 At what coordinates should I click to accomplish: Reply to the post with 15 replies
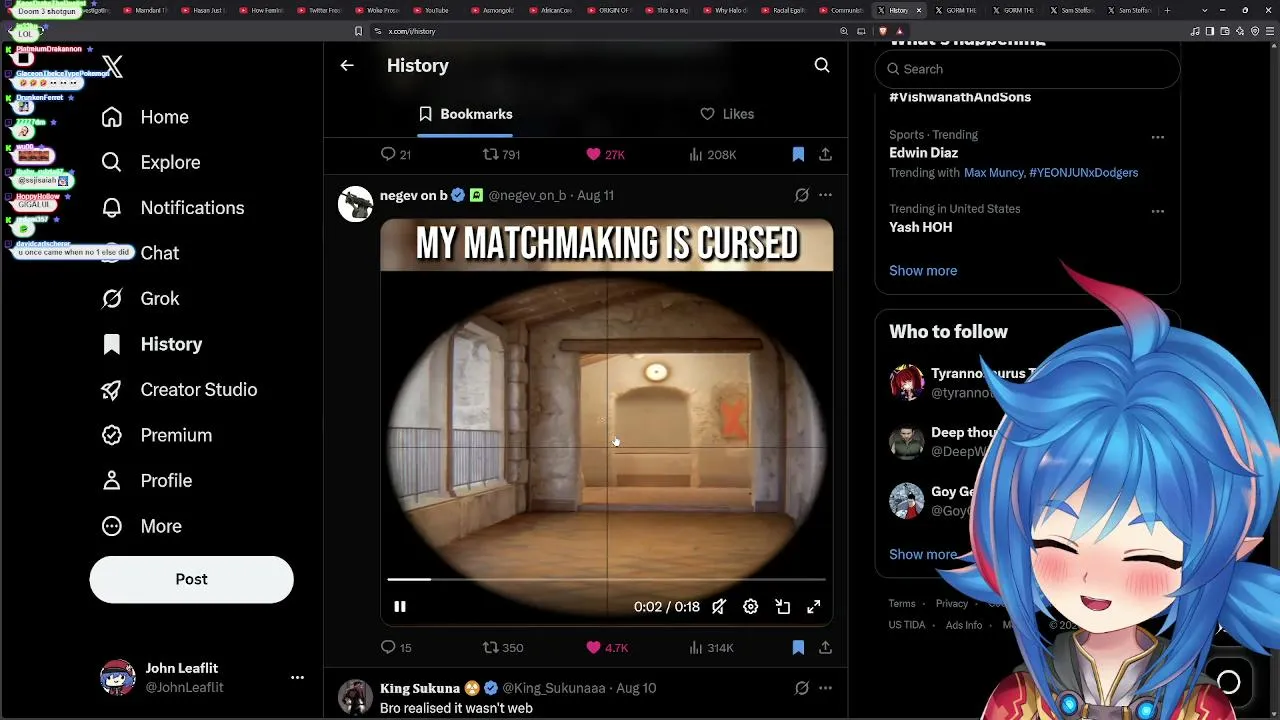tap(396, 648)
